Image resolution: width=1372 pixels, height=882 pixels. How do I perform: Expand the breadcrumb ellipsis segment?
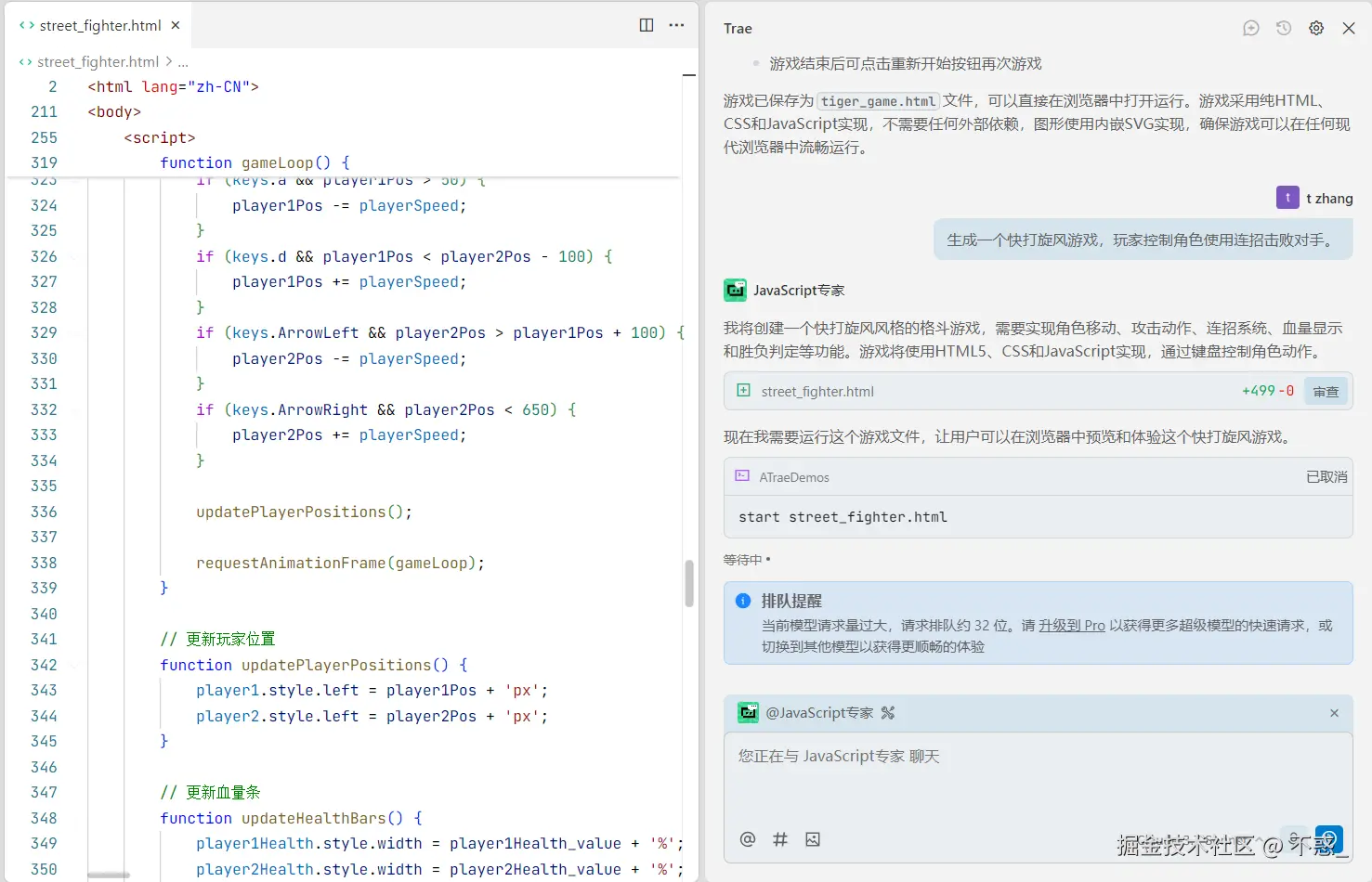tap(183, 62)
